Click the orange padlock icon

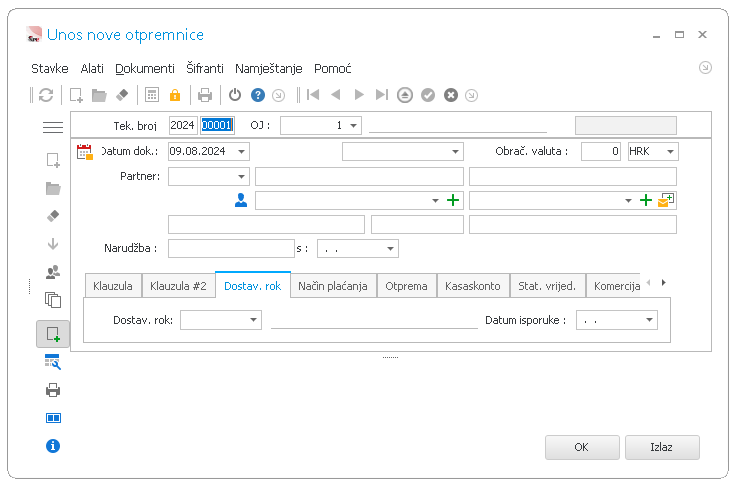point(175,95)
